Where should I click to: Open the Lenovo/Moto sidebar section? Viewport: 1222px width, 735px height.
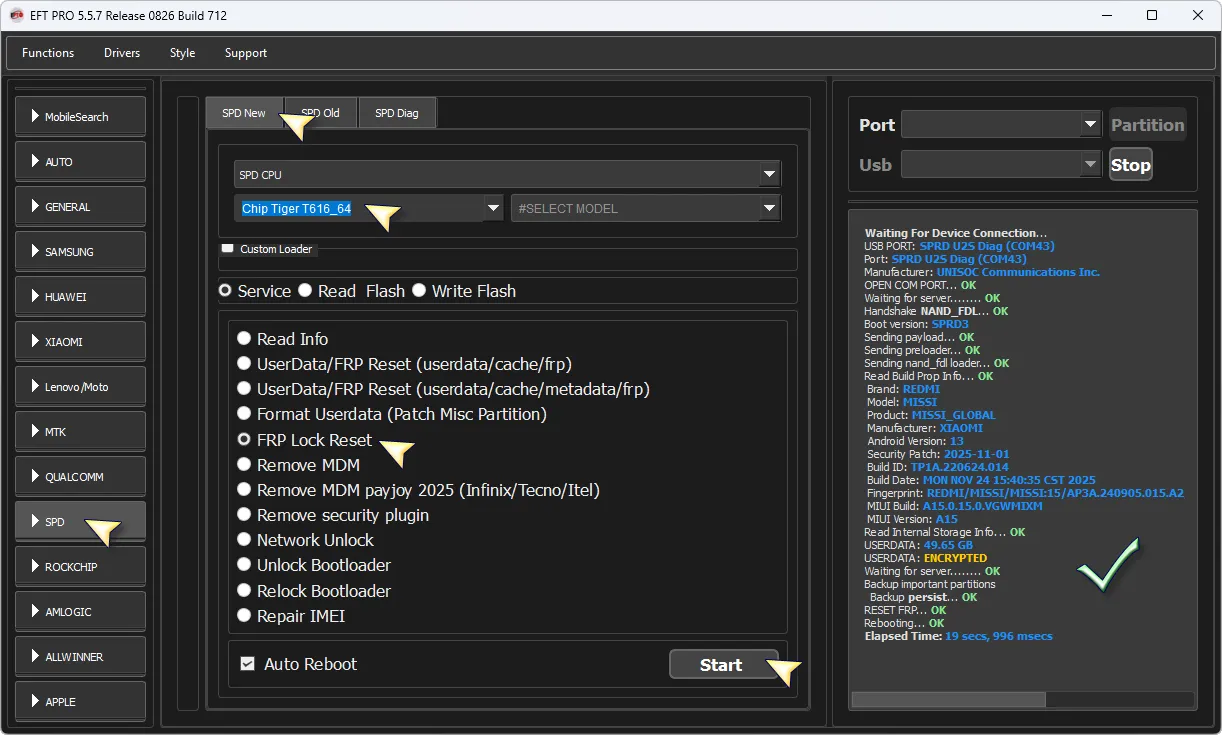tap(81, 386)
